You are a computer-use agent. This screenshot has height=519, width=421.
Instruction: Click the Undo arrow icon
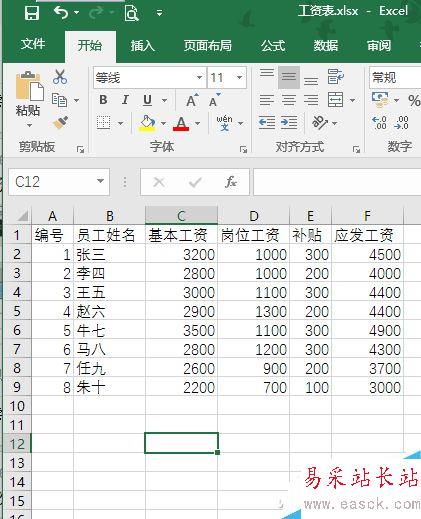click(61, 13)
